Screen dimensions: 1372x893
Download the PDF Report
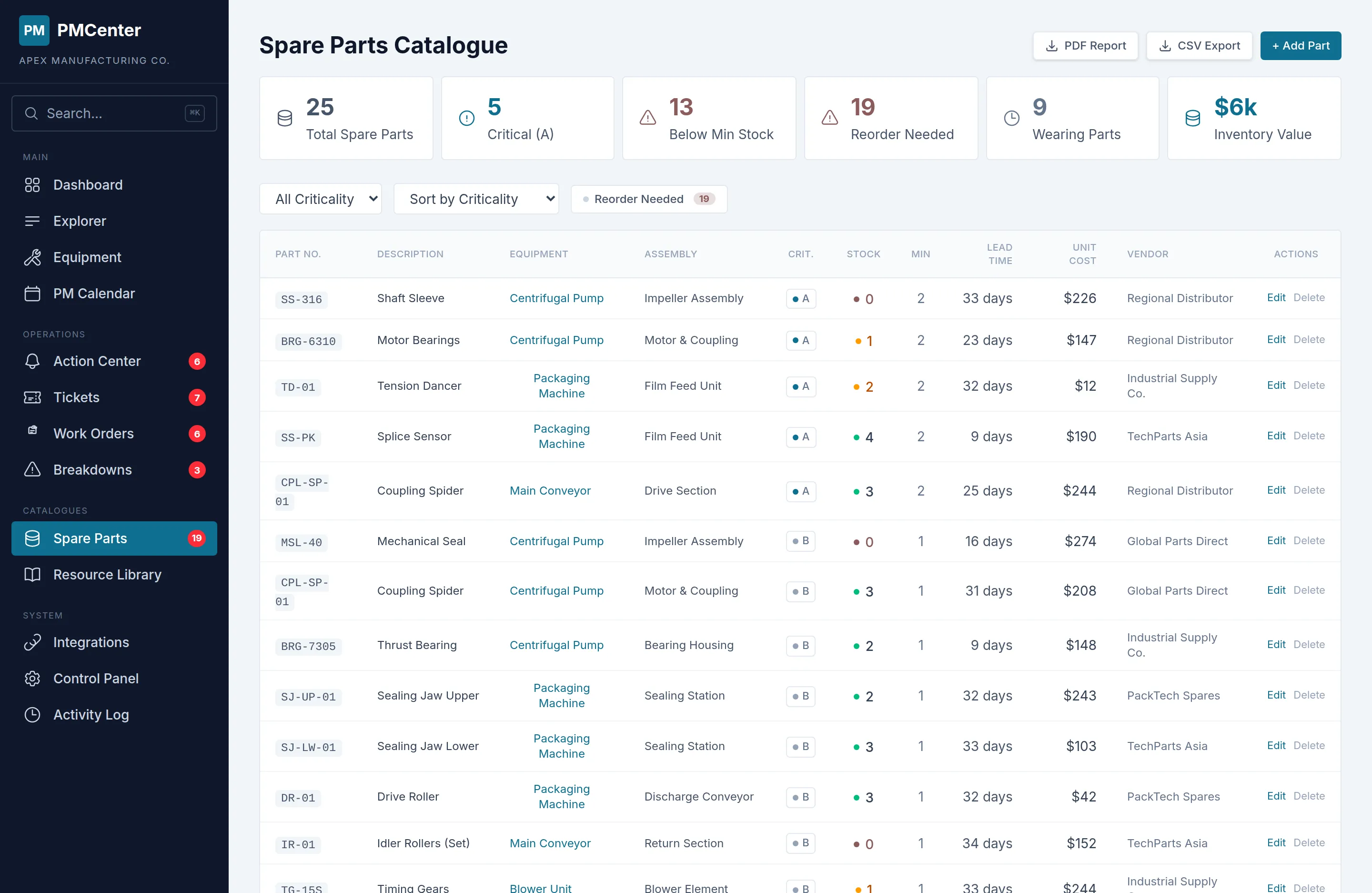pyautogui.click(x=1085, y=46)
